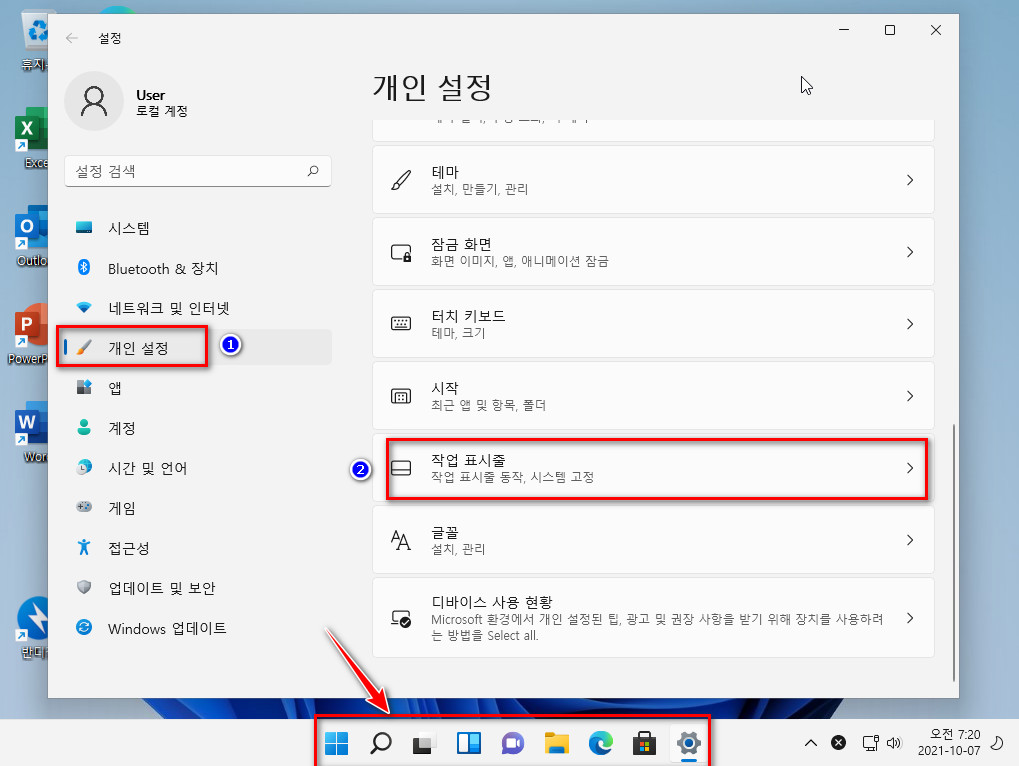Click the settings back arrow
The width and height of the screenshot is (1019, 766).
point(71,38)
